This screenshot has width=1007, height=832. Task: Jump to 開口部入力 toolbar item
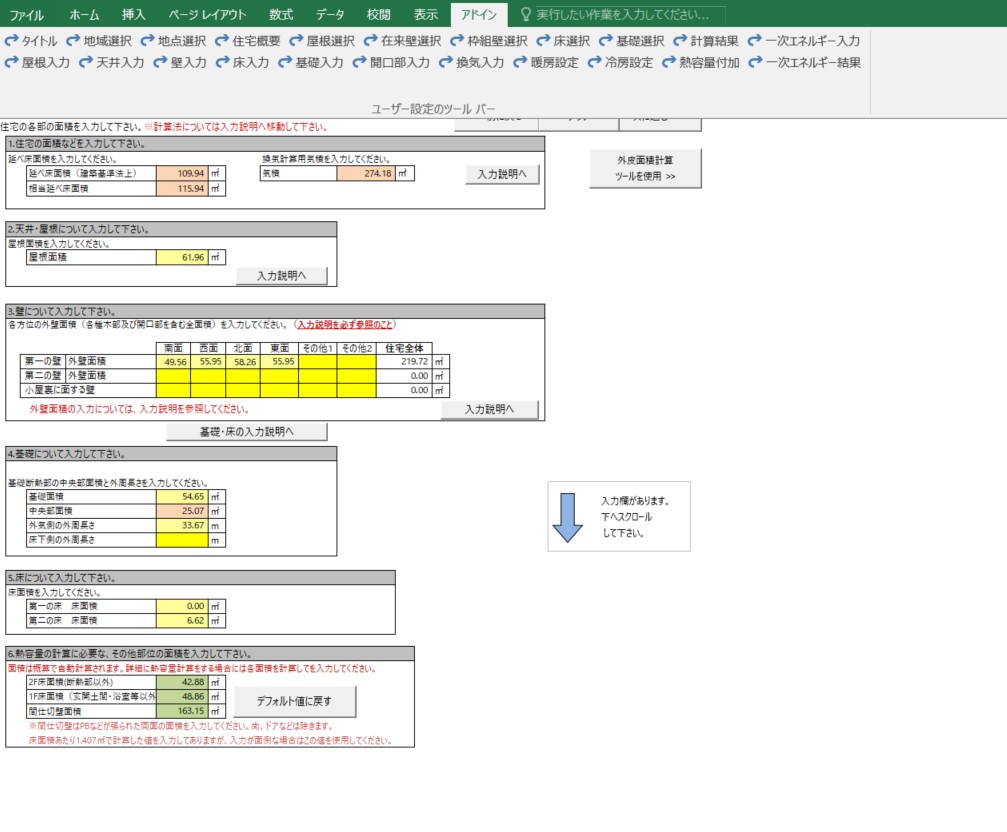391,62
